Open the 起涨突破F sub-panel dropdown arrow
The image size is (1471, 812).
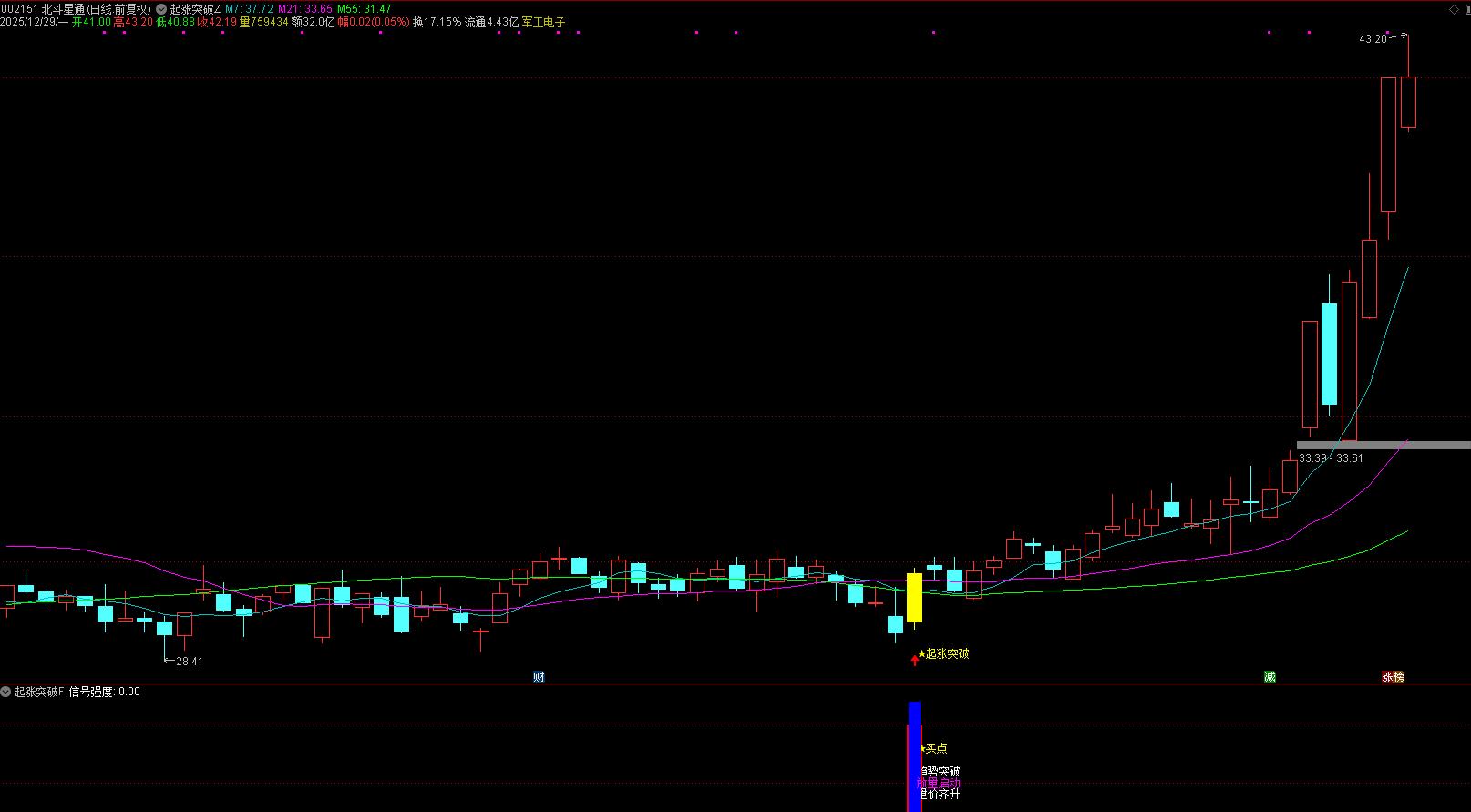click(6, 692)
